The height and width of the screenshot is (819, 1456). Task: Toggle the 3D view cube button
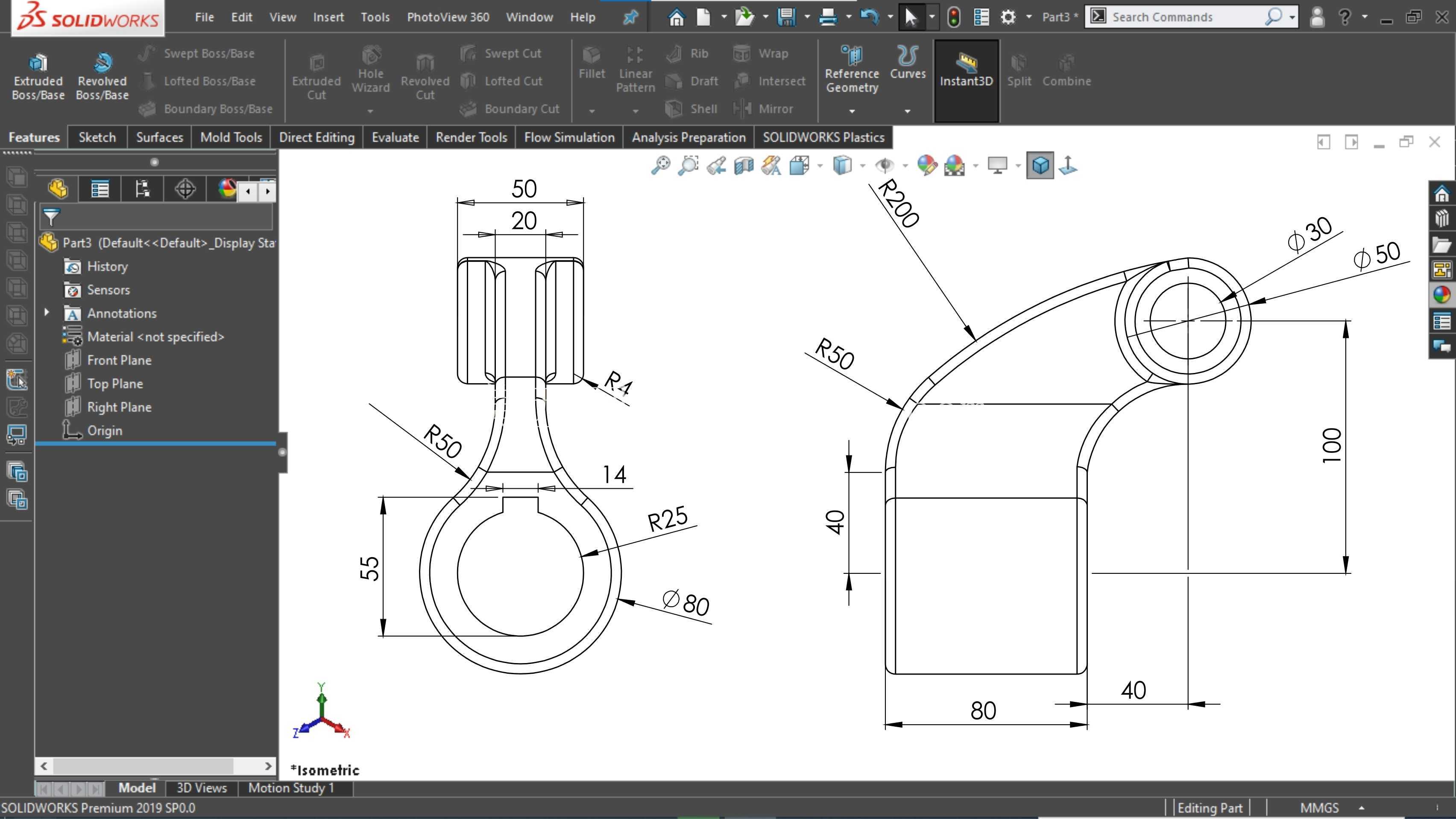(1040, 166)
